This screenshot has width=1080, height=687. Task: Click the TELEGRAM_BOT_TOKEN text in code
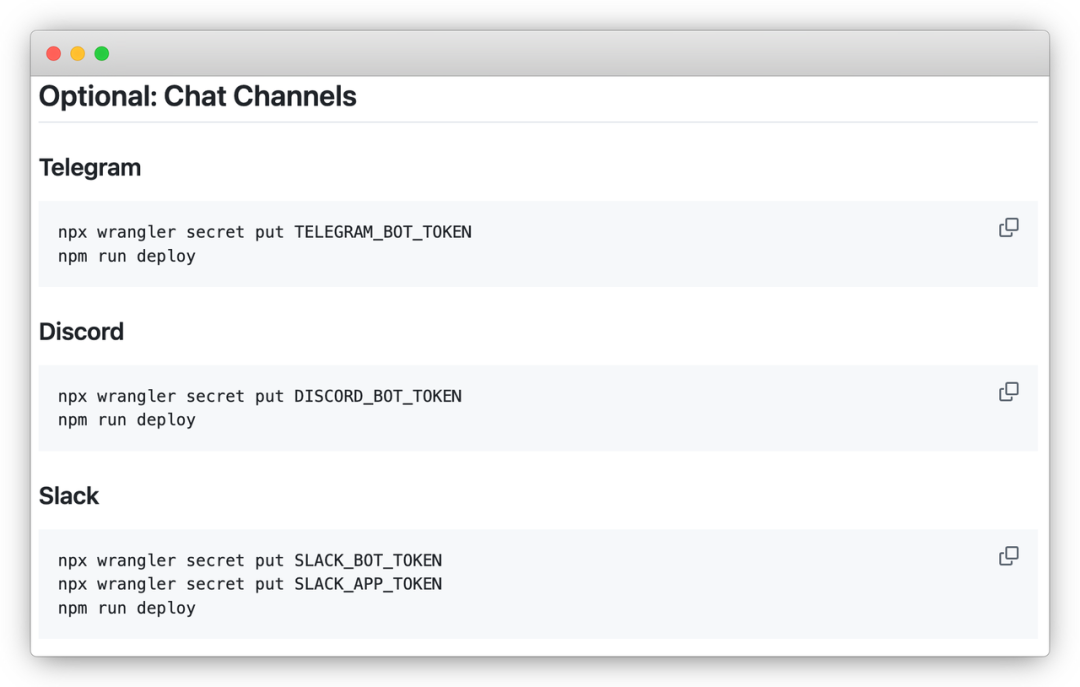[x=382, y=232]
